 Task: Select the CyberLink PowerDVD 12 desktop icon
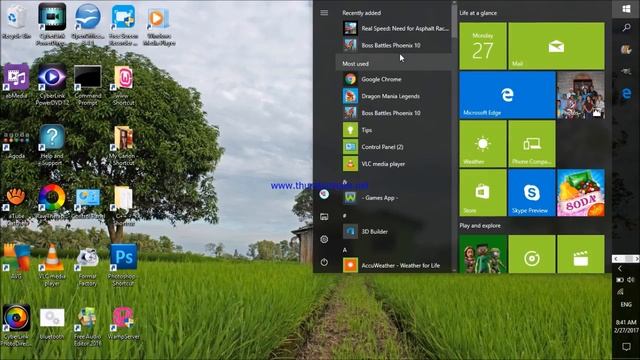point(52,85)
